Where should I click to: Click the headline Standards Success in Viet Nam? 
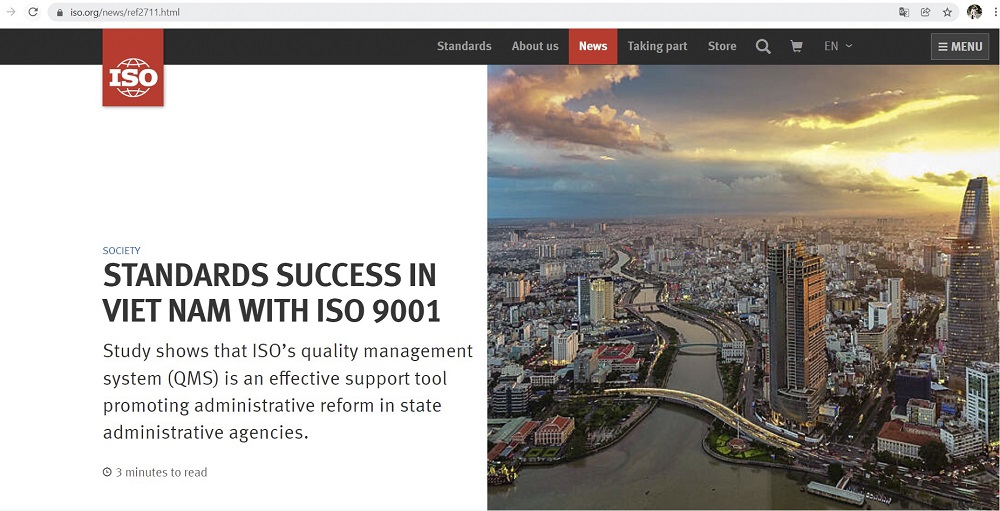point(271,293)
